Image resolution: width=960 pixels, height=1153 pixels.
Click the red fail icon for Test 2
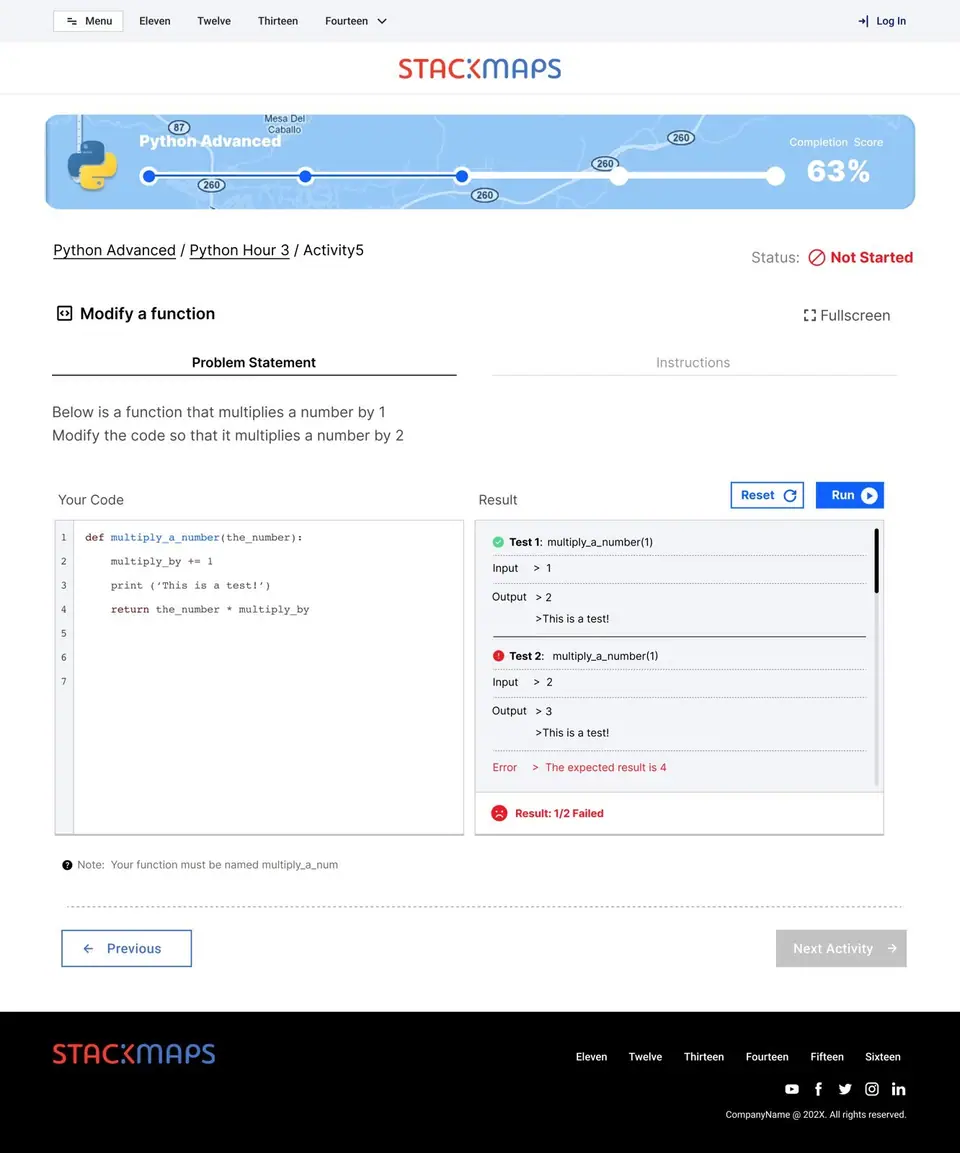(x=498, y=656)
